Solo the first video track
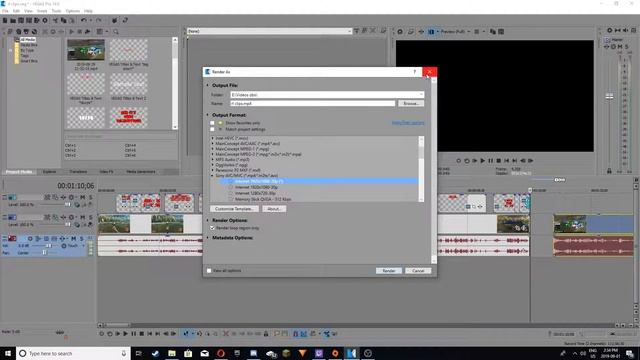Image resolution: width=640 pixels, height=360 pixels. [x=91, y=198]
